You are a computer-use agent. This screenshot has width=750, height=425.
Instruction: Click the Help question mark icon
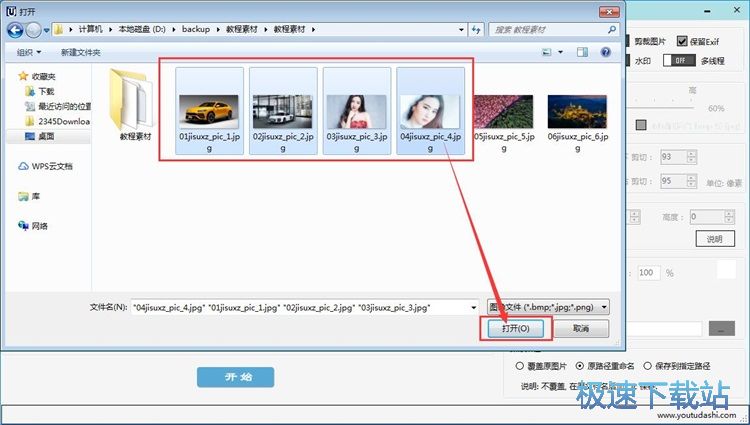tap(606, 52)
